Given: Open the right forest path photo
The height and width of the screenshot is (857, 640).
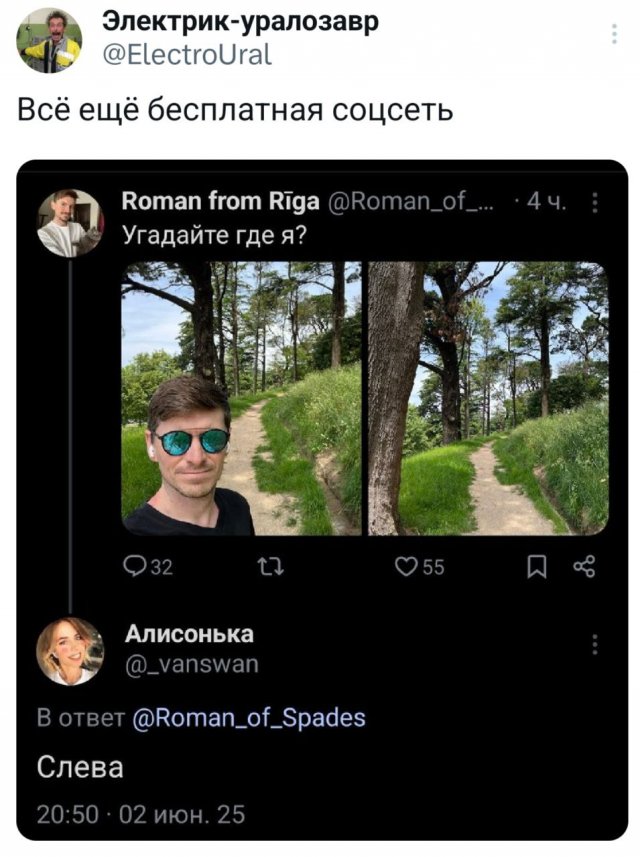Looking at the screenshot, I should [x=488, y=398].
